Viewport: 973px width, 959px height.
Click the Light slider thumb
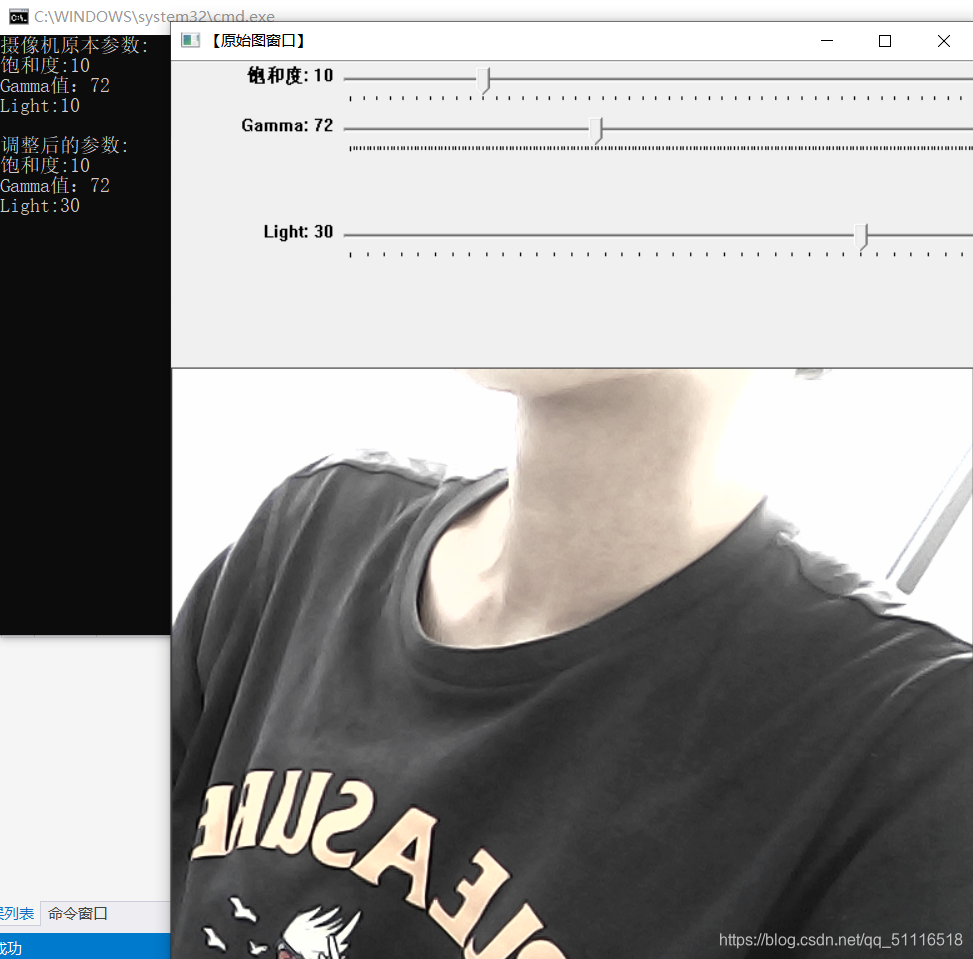coord(861,236)
